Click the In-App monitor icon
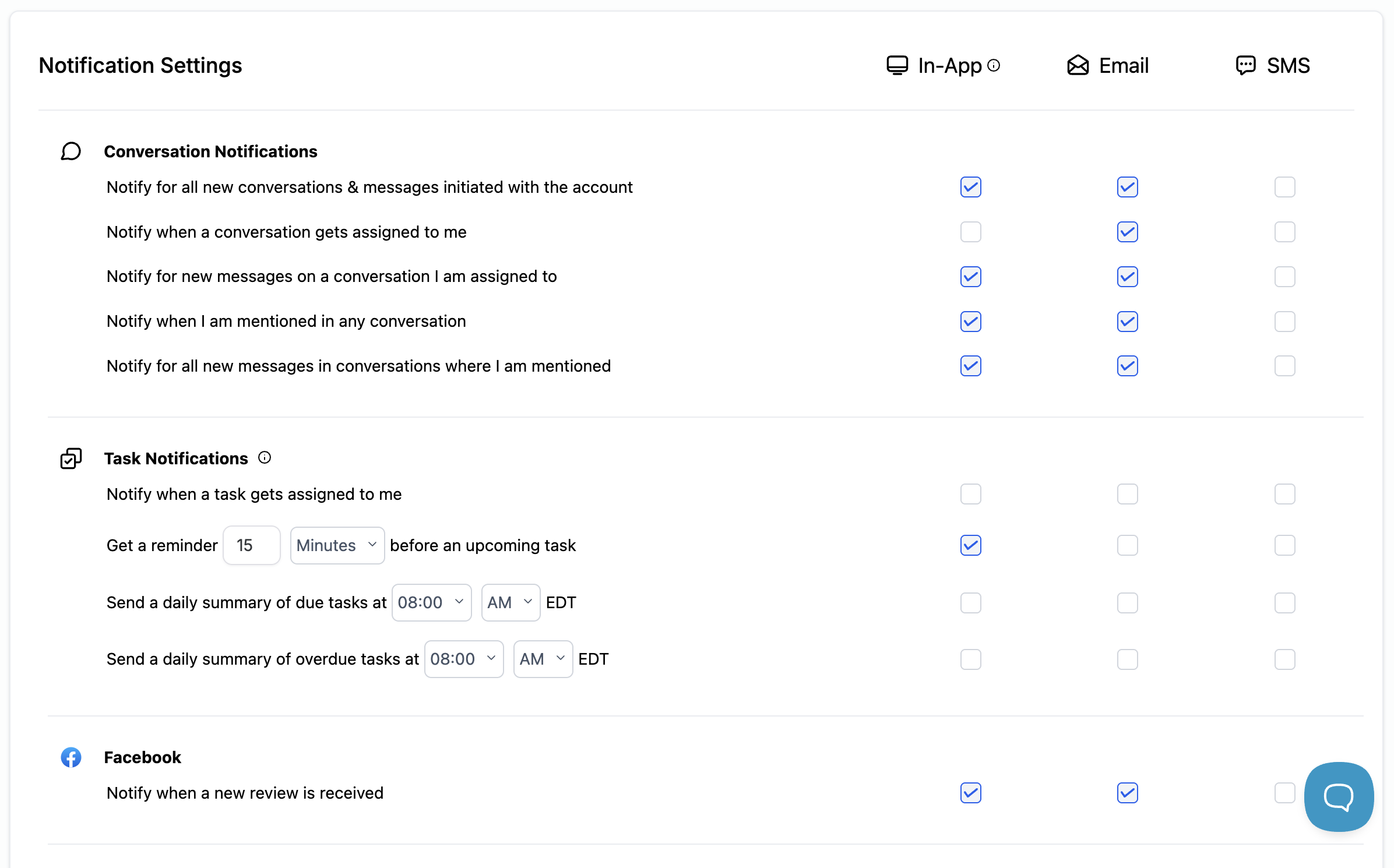 pyautogui.click(x=897, y=65)
